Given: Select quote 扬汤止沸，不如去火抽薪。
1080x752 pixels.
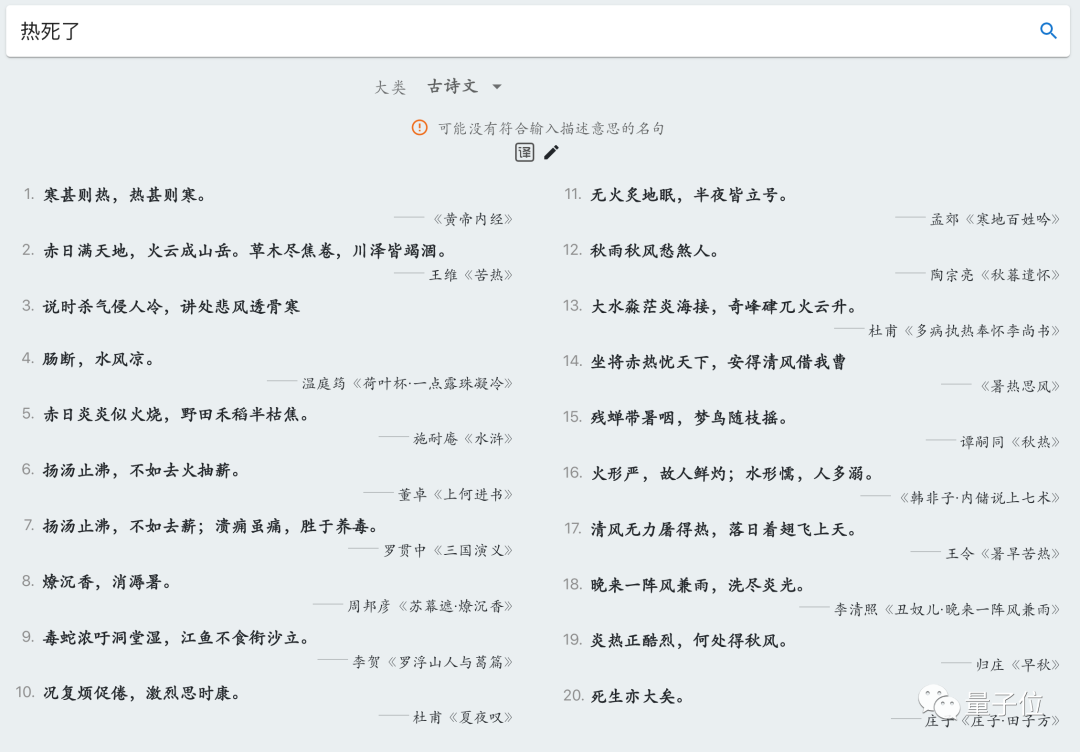Looking at the screenshot, I should click(x=142, y=471).
